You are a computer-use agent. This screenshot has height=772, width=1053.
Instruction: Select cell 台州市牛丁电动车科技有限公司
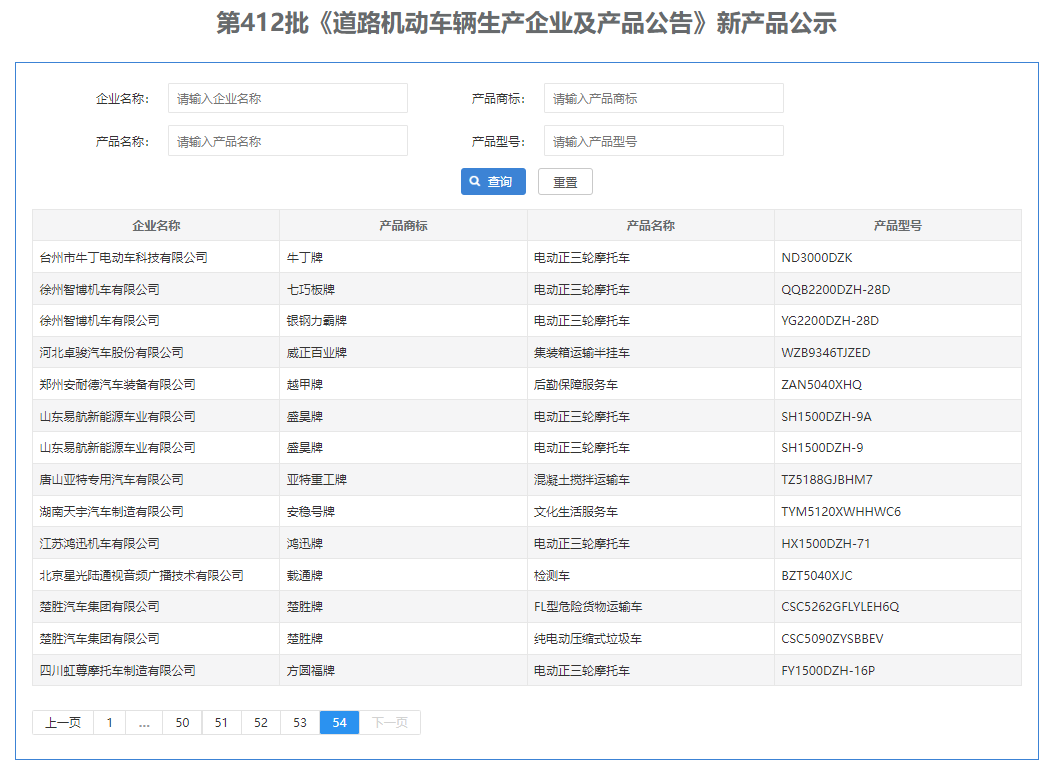156,257
